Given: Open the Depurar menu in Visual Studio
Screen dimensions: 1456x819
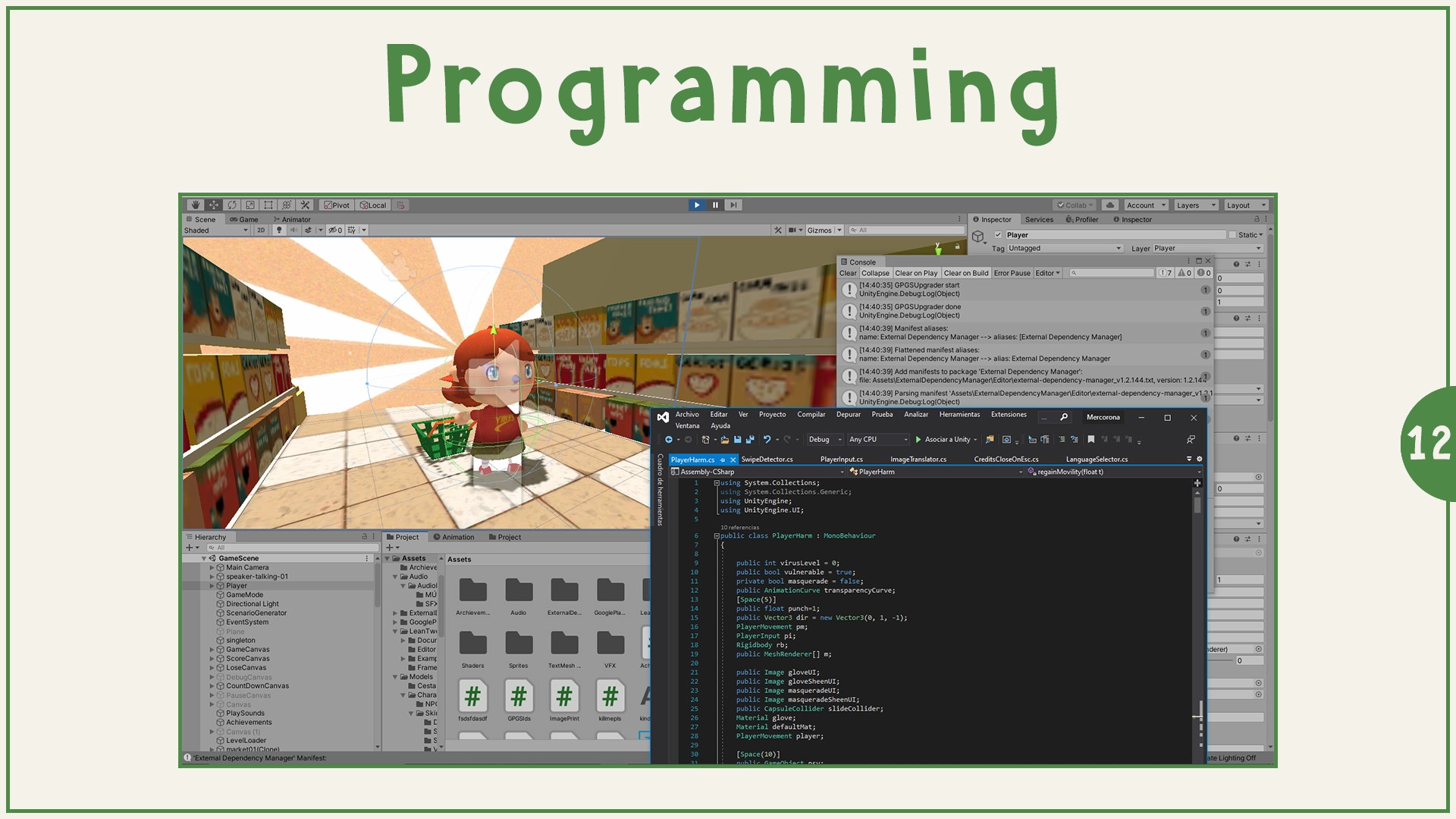Looking at the screenshot, I should [848, 415].
